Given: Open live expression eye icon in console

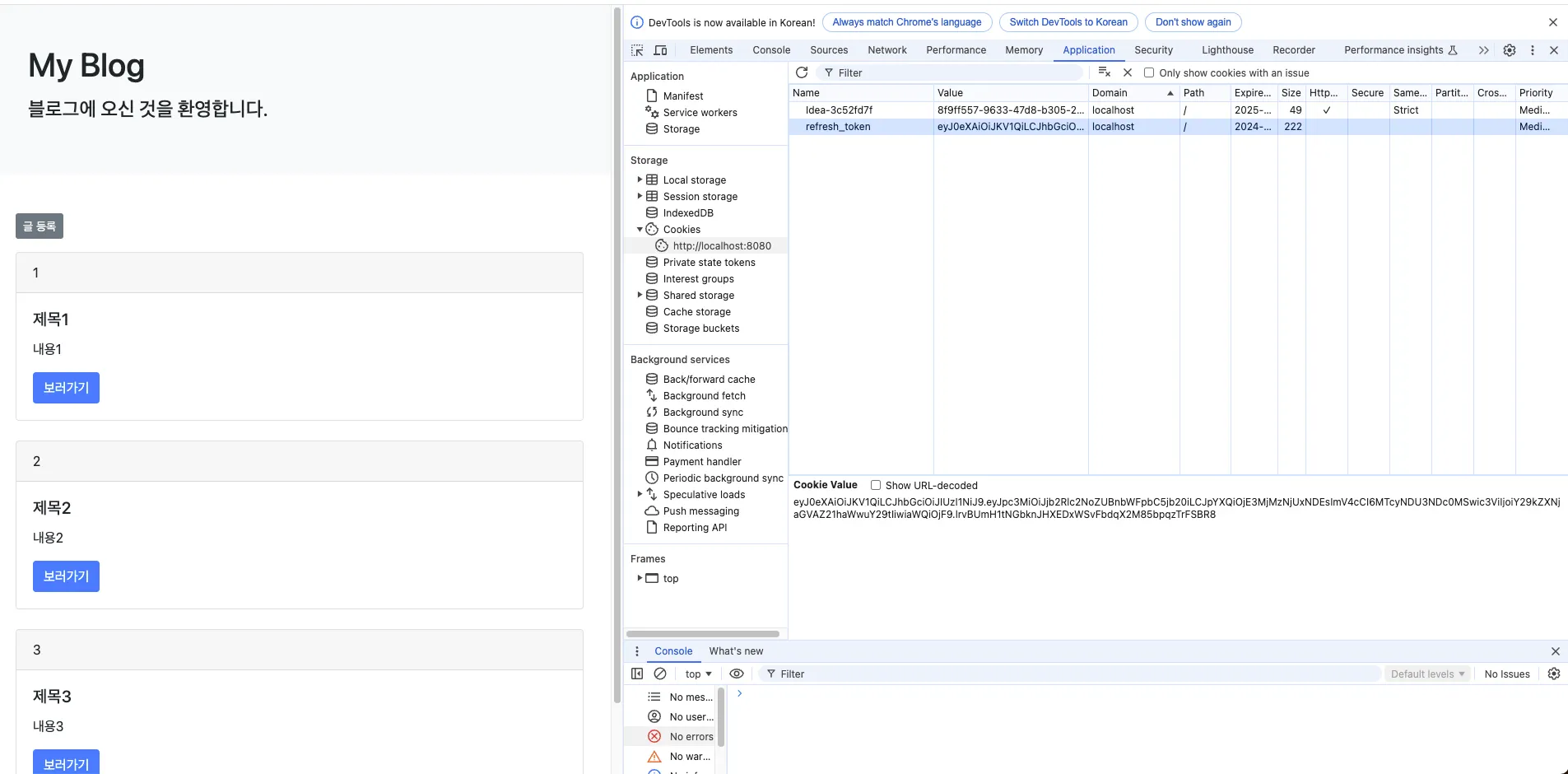Looking at the screenshot, I should point(737,674).
